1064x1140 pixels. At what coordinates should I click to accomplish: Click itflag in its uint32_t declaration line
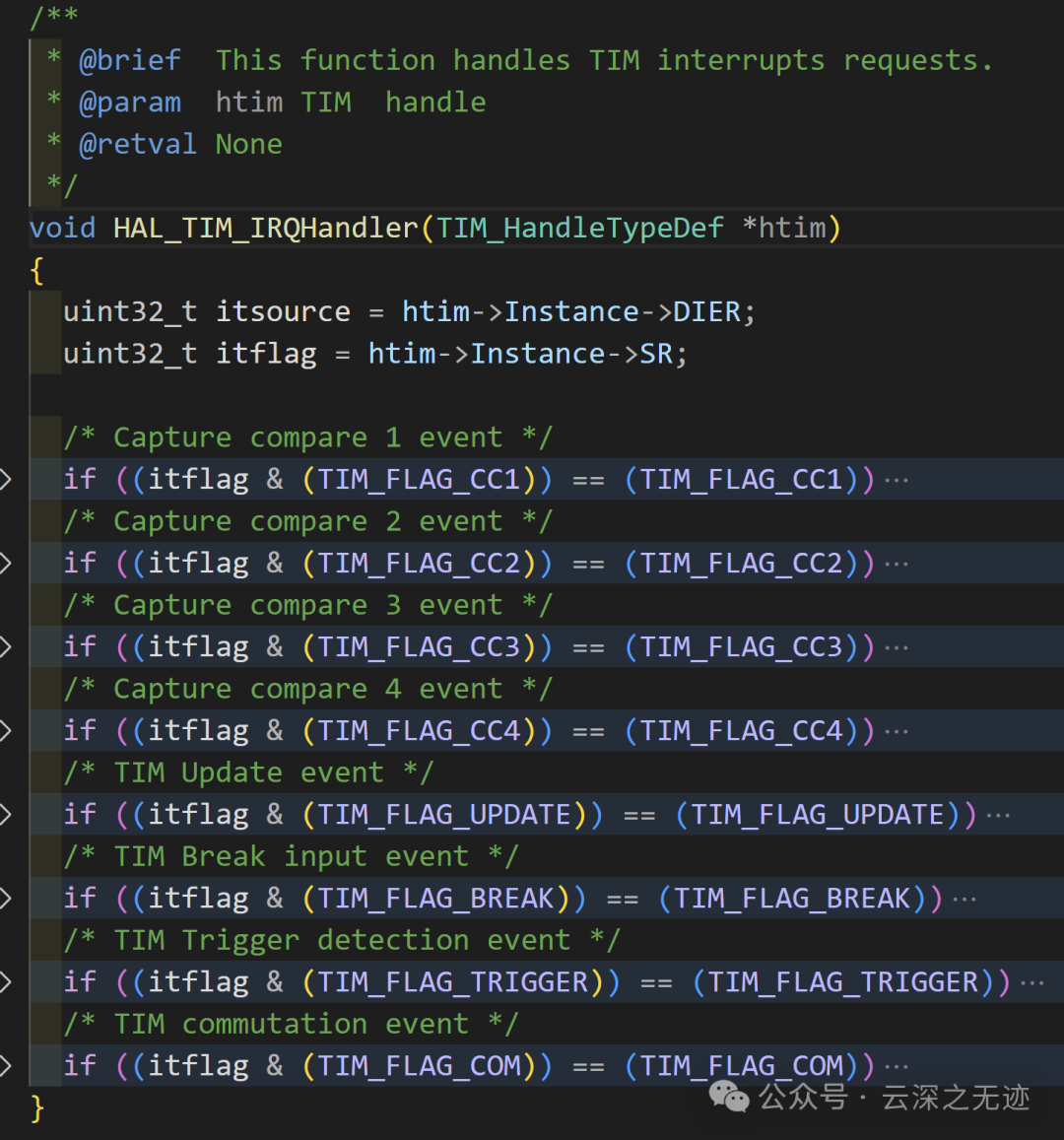click(266, 354)
